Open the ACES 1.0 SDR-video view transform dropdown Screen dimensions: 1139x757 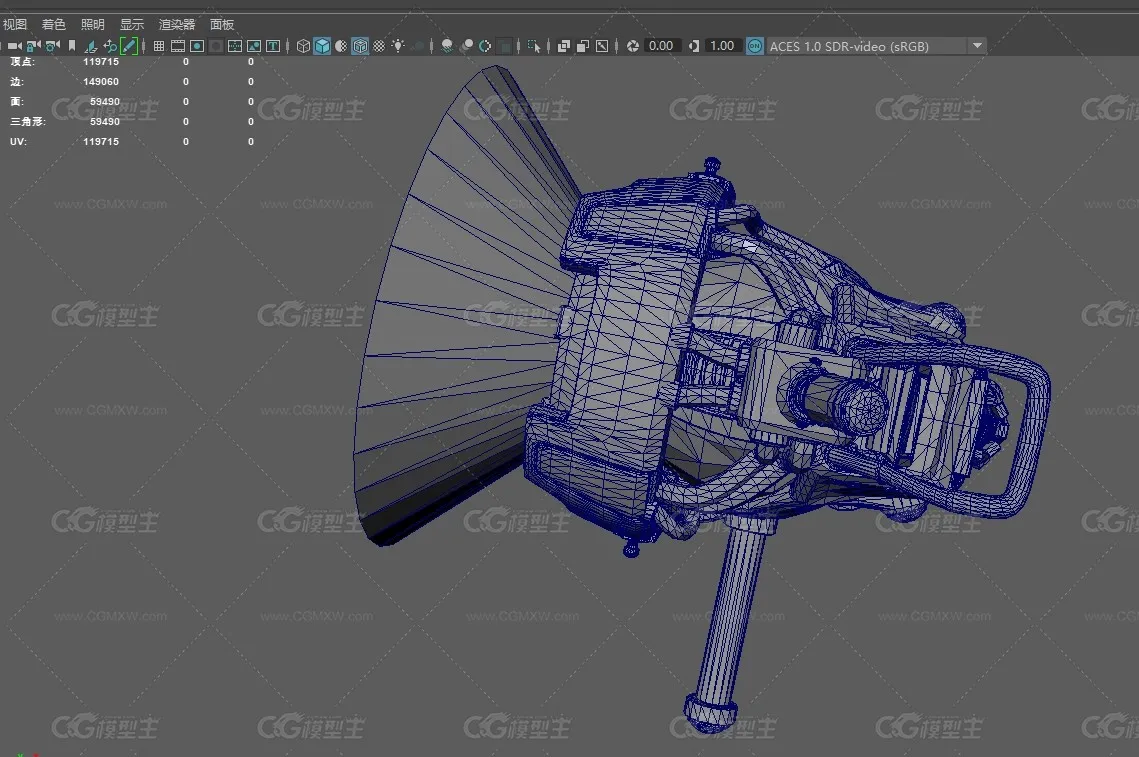tap(876, 46)
